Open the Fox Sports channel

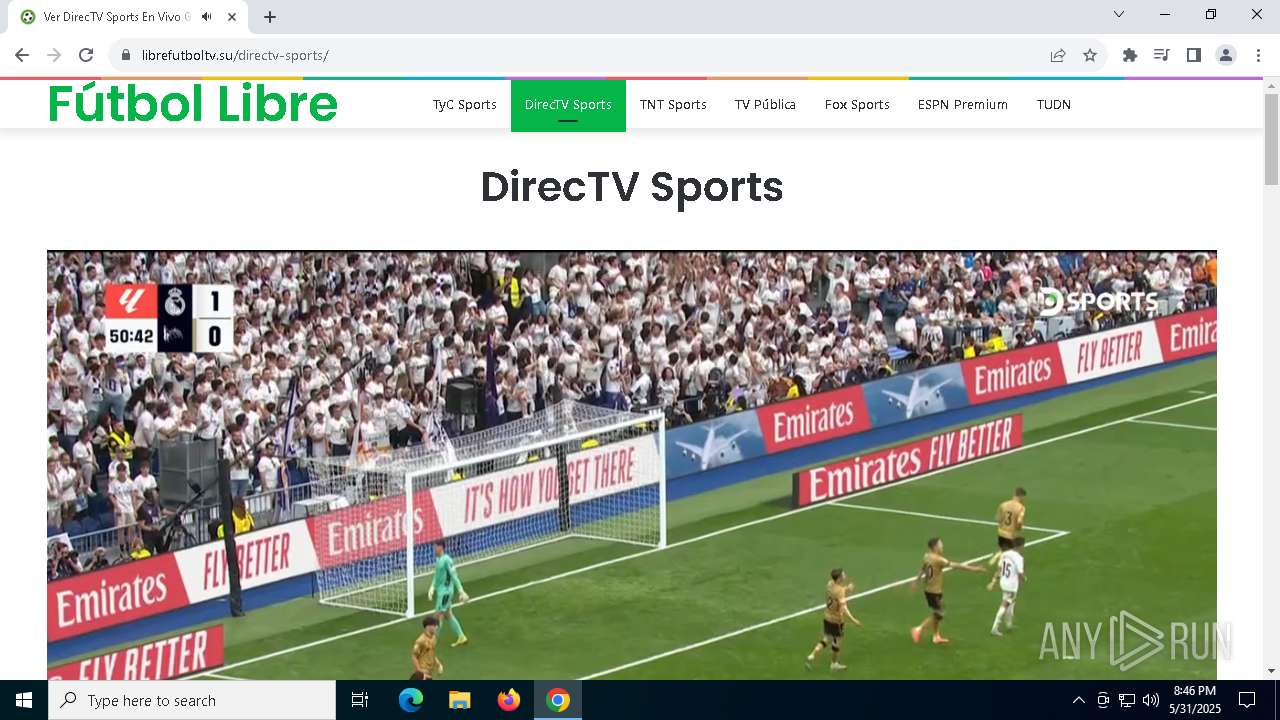point(857,104)
